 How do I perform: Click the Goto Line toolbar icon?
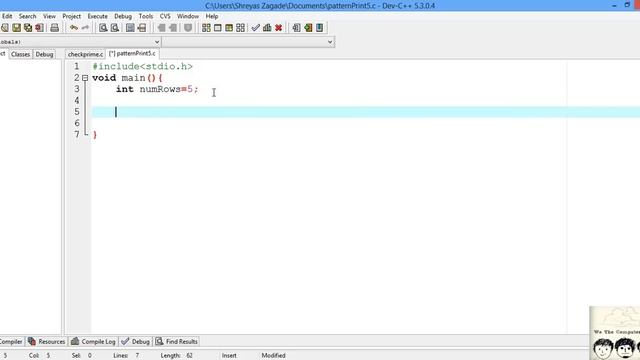142,28
